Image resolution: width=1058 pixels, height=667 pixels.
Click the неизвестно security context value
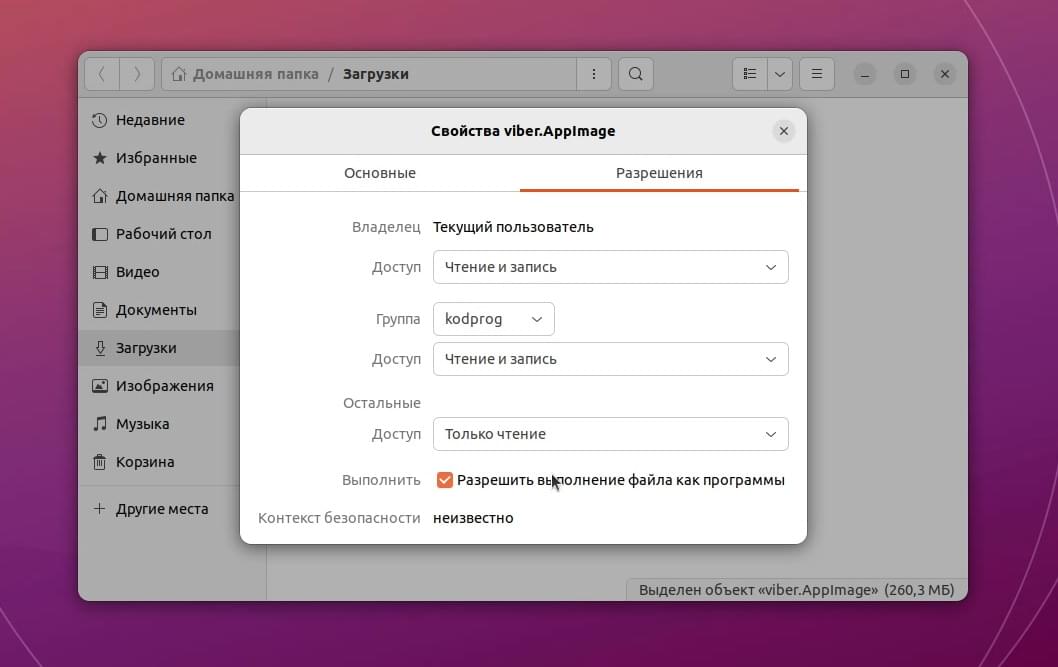coord(473,518)
